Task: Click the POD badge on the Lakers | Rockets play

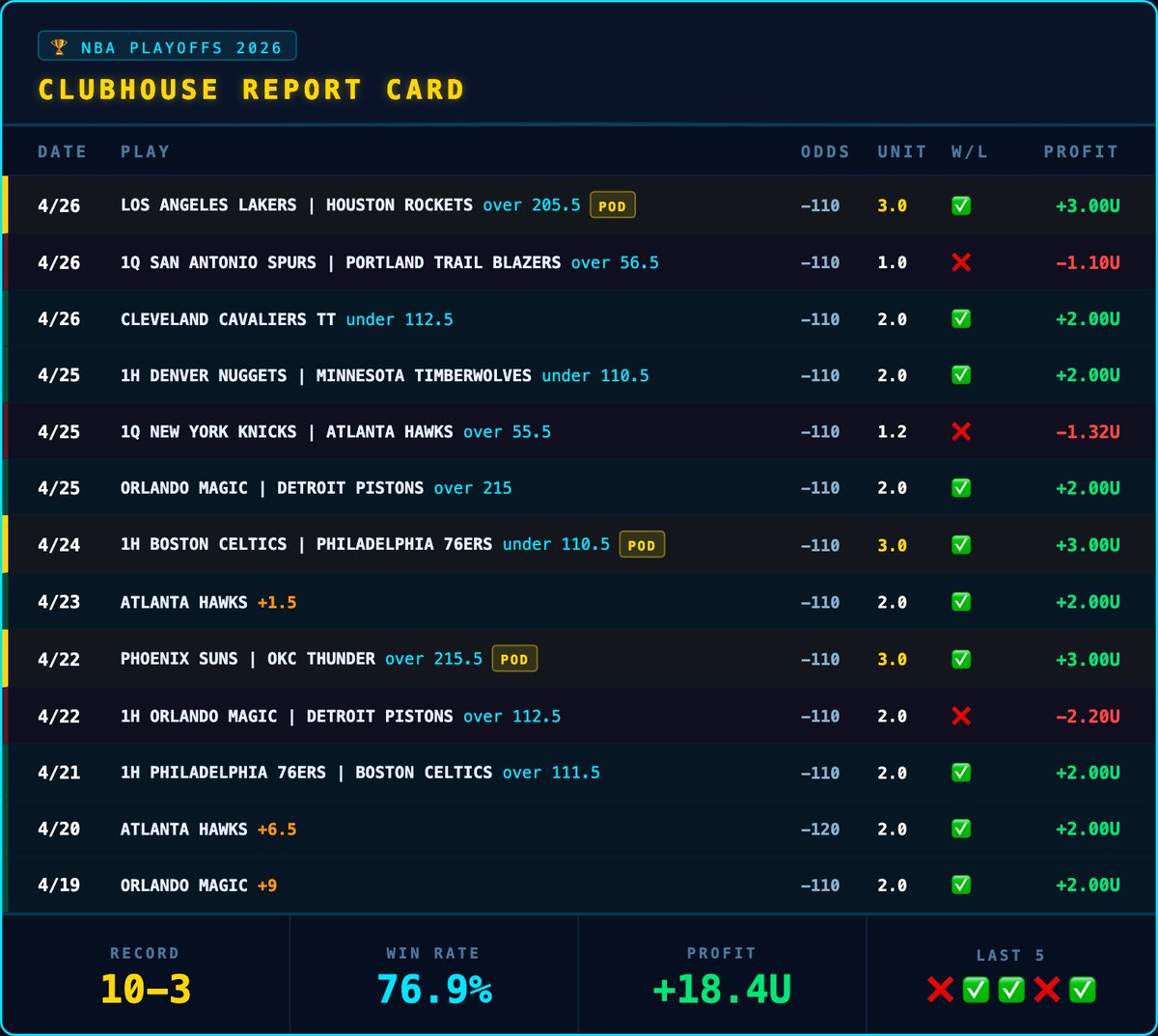Action: point(613,205)
